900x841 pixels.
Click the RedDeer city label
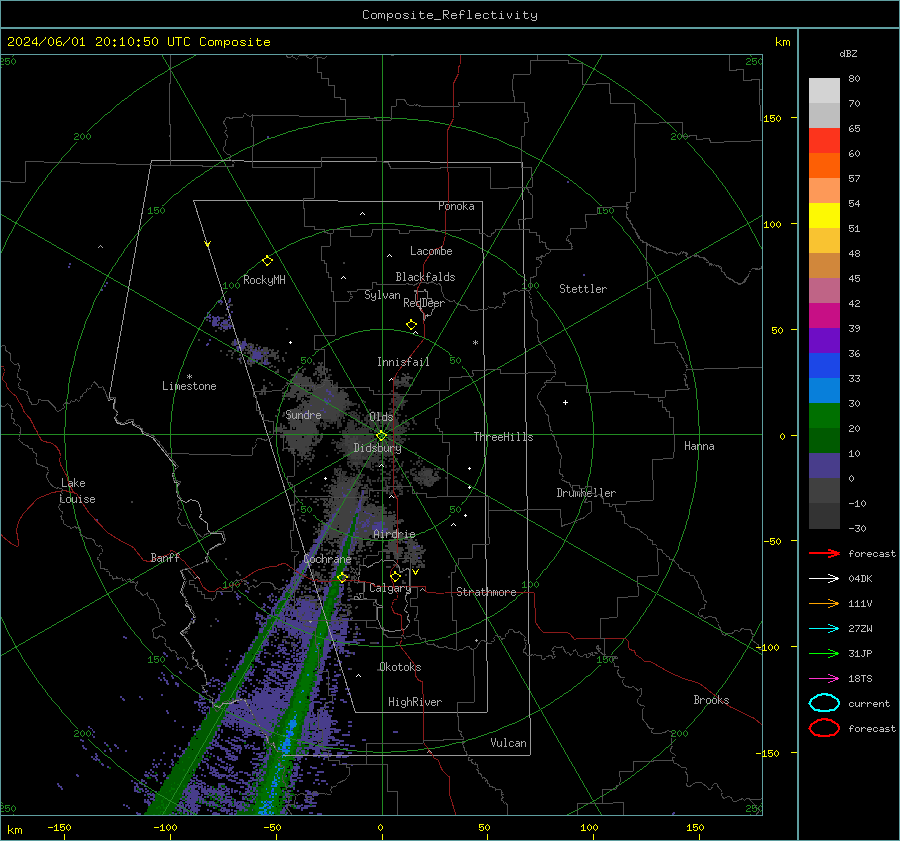tap(424, 303)
